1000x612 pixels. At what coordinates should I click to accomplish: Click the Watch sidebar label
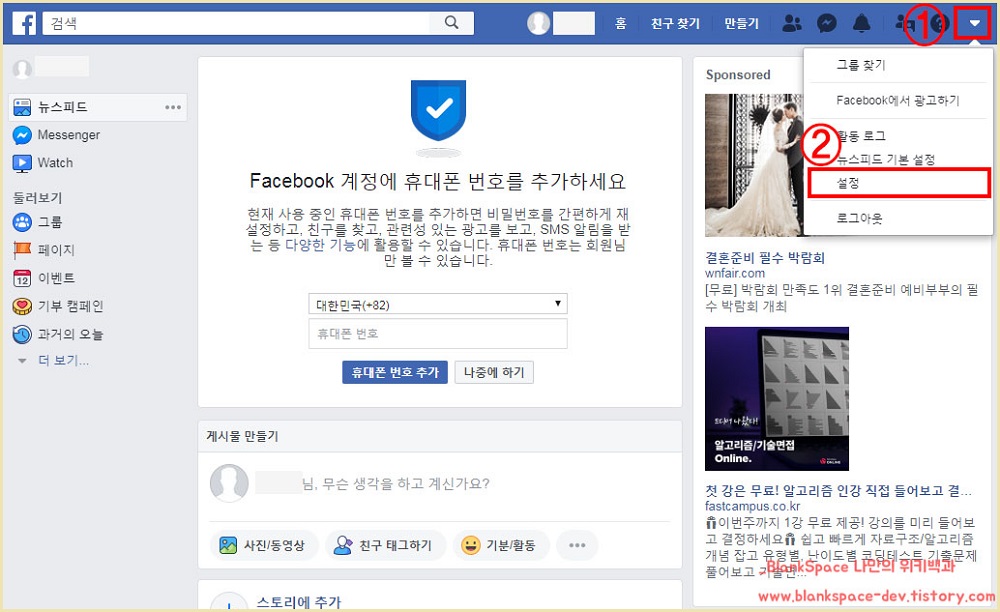pos(55,163)
